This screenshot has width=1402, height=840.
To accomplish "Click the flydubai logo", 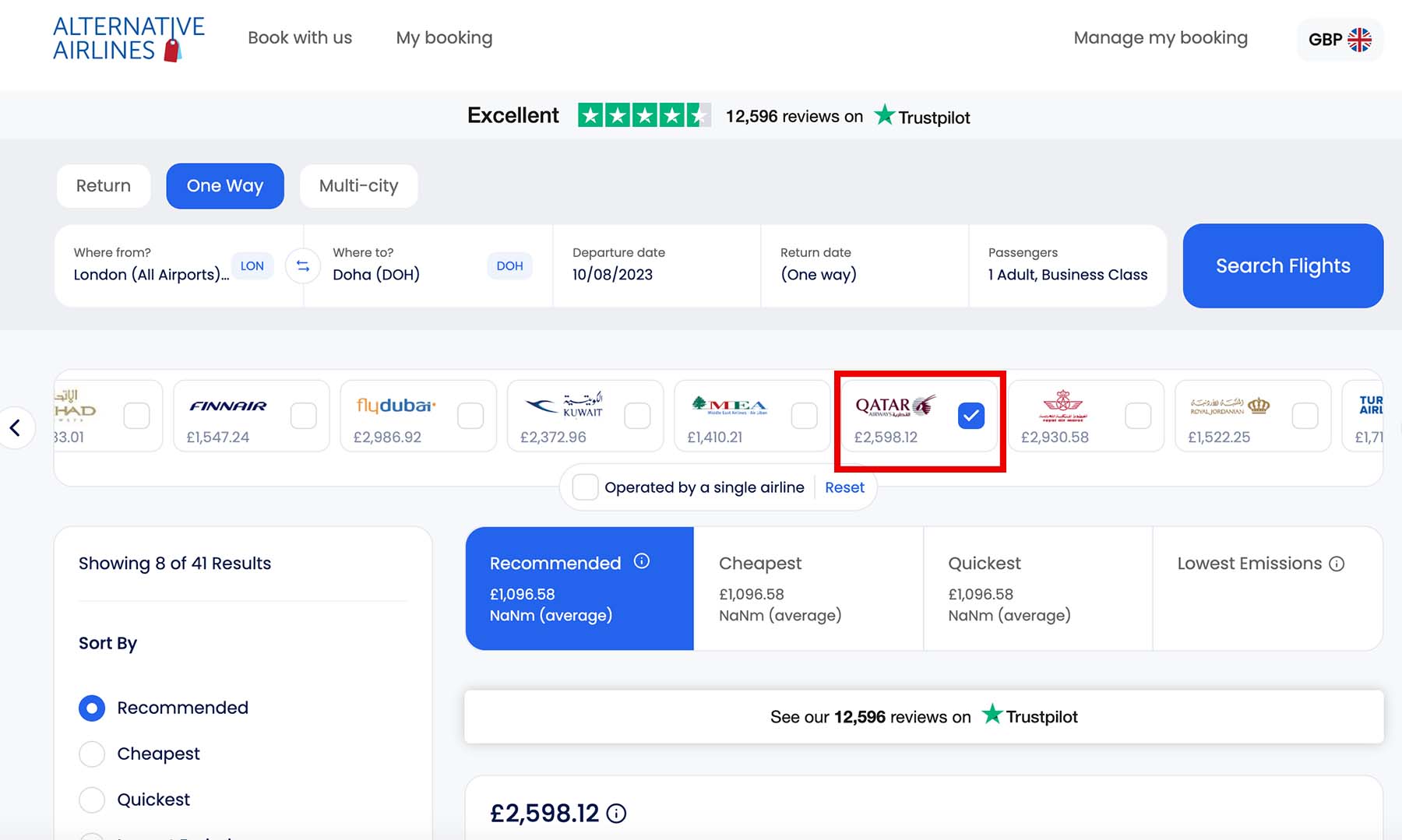I will click(396, 406).
